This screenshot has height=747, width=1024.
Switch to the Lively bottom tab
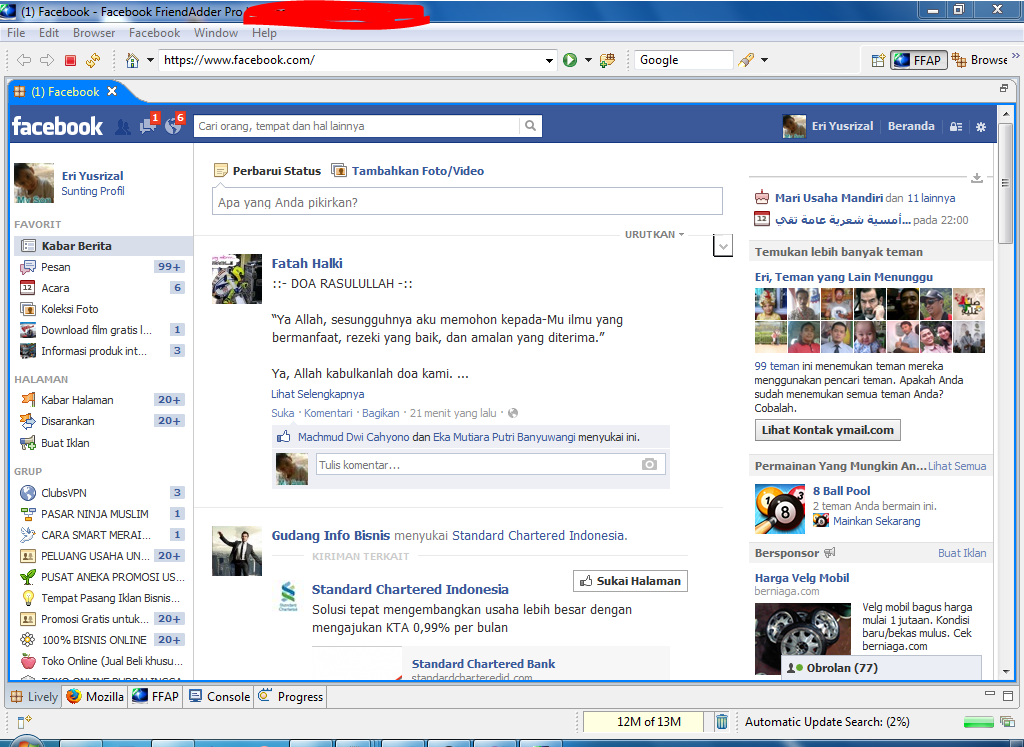(x=34, y=697)
